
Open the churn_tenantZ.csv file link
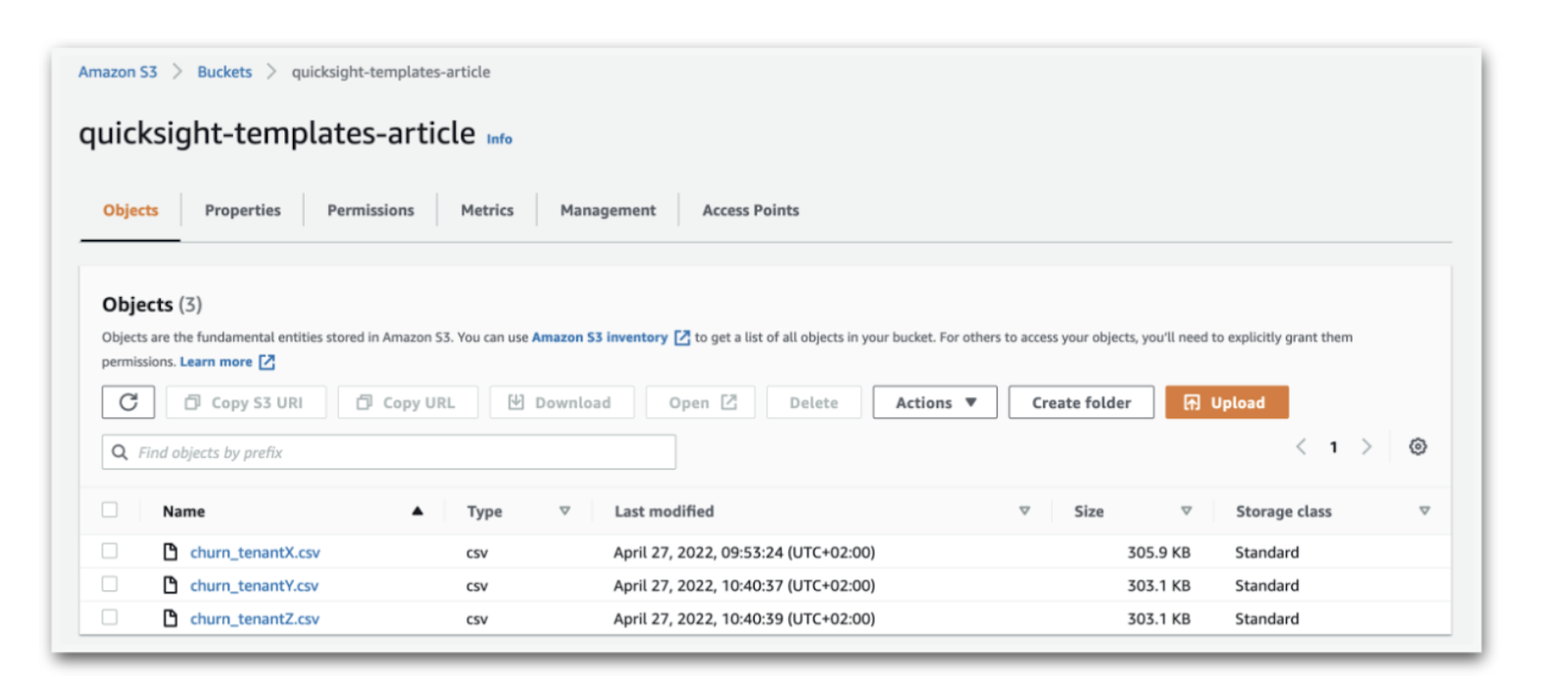pyautogui.click(x=255, y=618)
